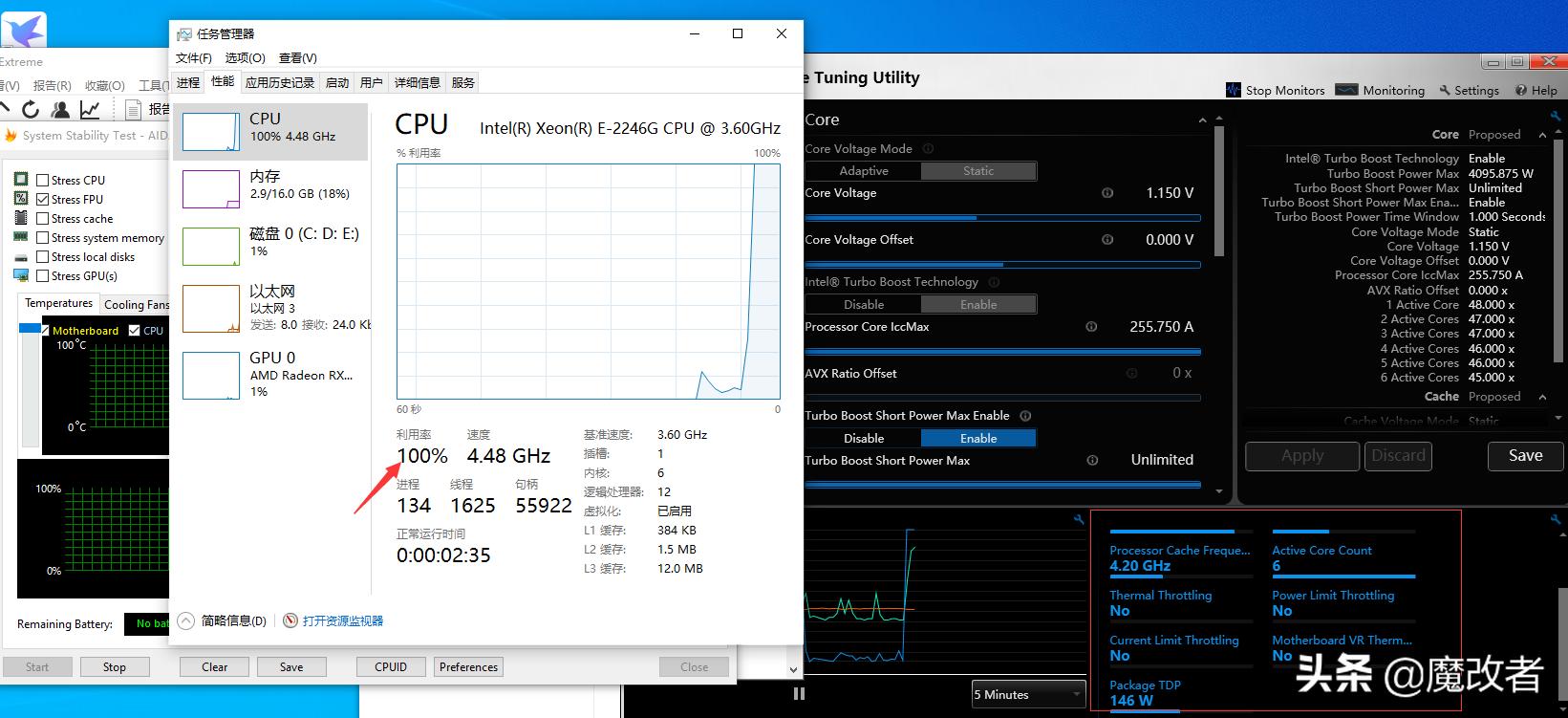Click AIDA64 user profile toolbar icon
1568x718 pixels.
(x=60, y=109)
